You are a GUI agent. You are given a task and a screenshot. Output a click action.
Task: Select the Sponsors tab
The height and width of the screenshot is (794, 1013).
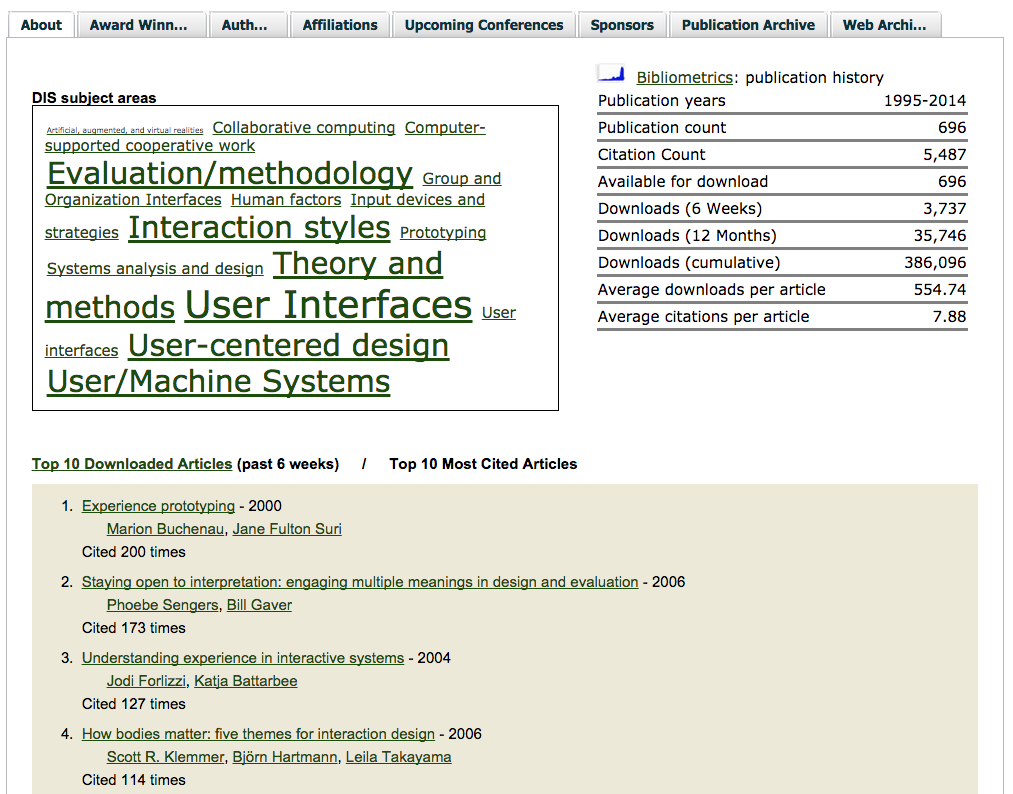click(622, 24)
